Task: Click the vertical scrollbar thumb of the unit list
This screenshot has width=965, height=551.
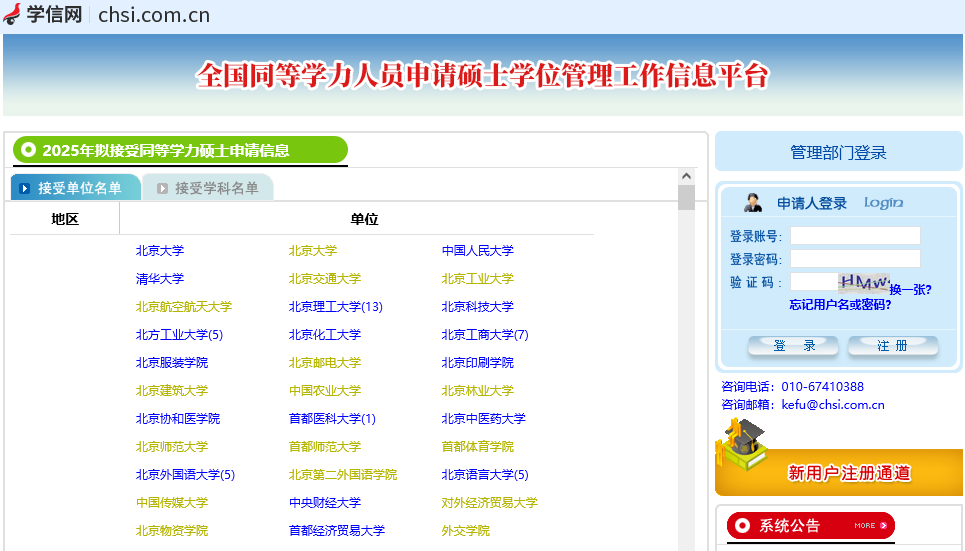Action: [686, 198]
